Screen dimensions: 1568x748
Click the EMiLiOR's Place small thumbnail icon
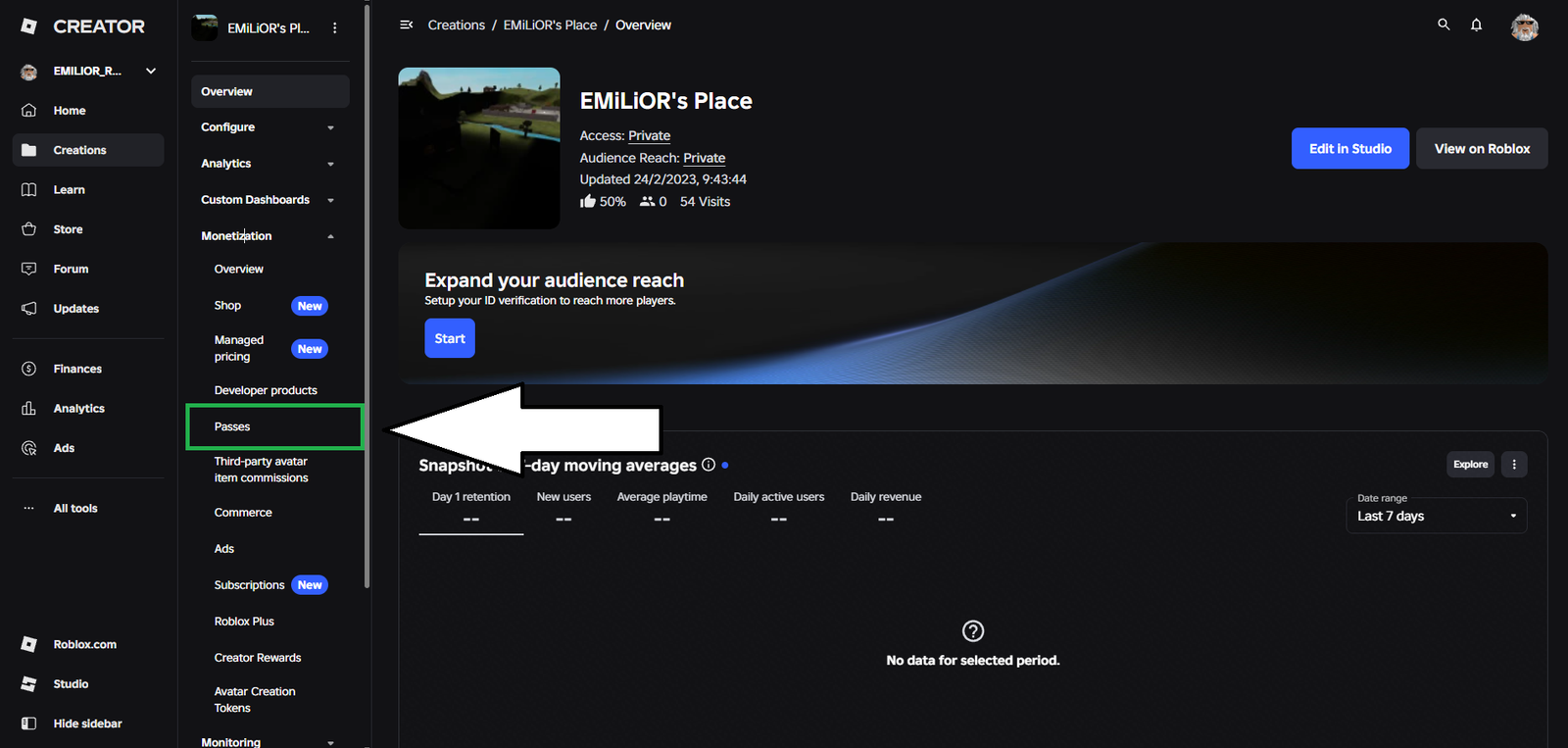click(205, 27)
